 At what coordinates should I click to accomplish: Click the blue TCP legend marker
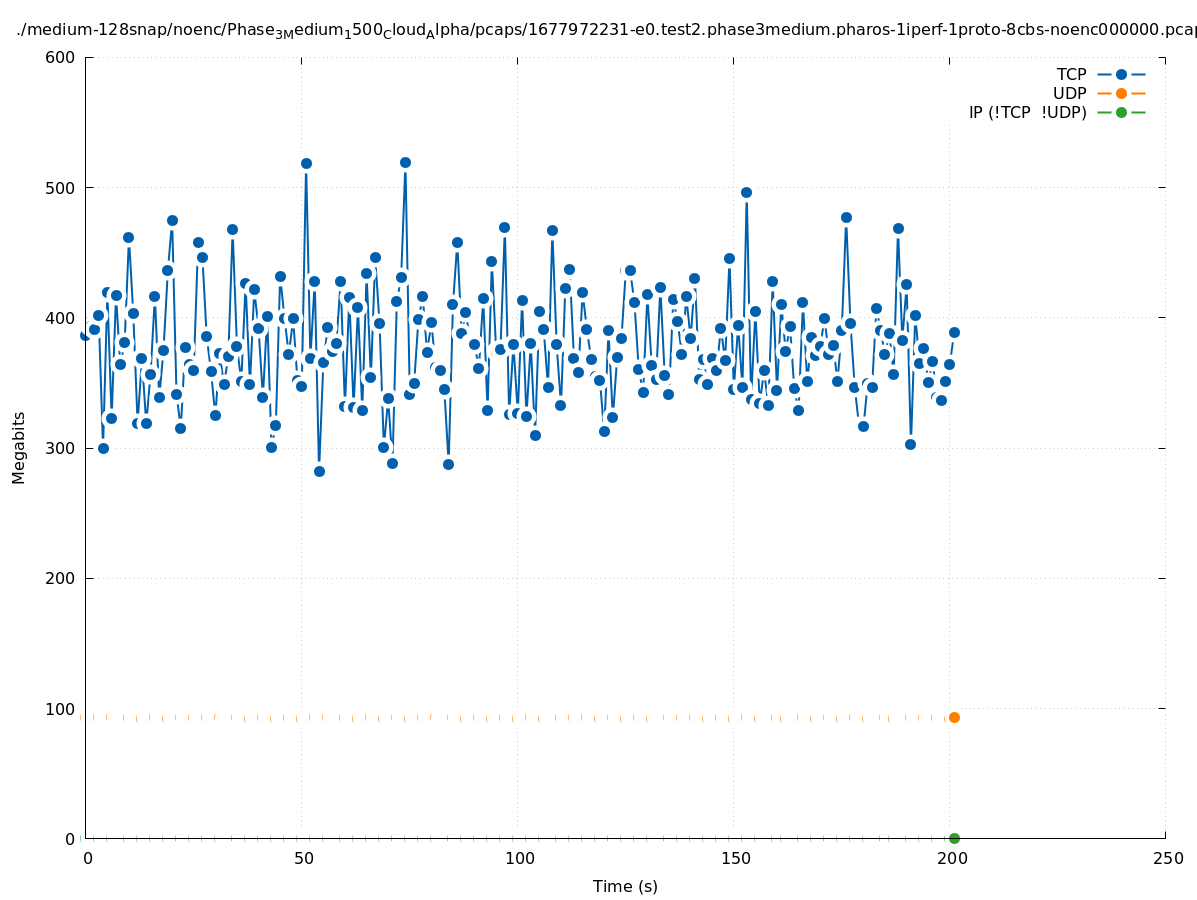click(1121, 74)
